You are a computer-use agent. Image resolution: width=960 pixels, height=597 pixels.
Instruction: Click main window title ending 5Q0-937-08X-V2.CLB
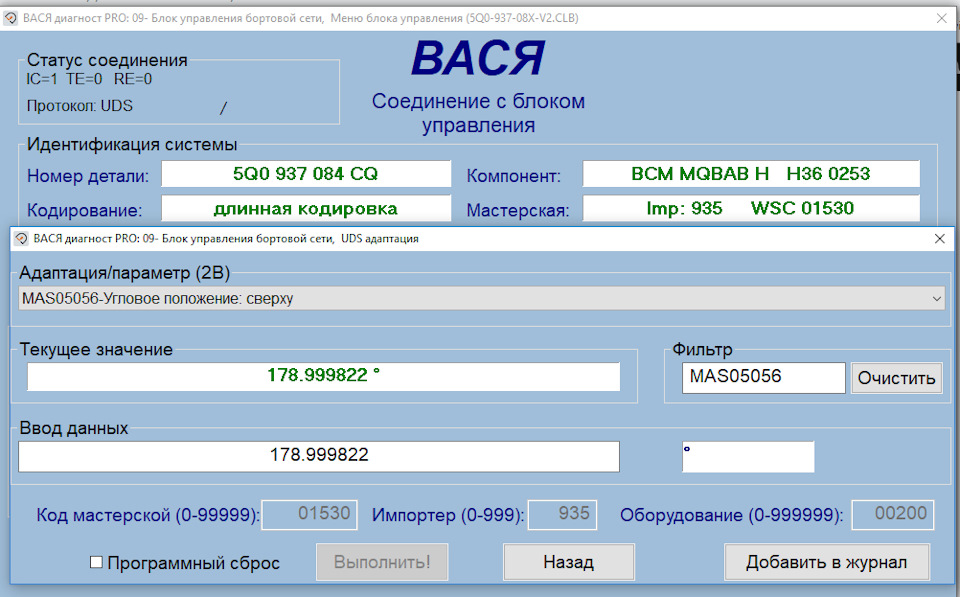tap(300, 18)
